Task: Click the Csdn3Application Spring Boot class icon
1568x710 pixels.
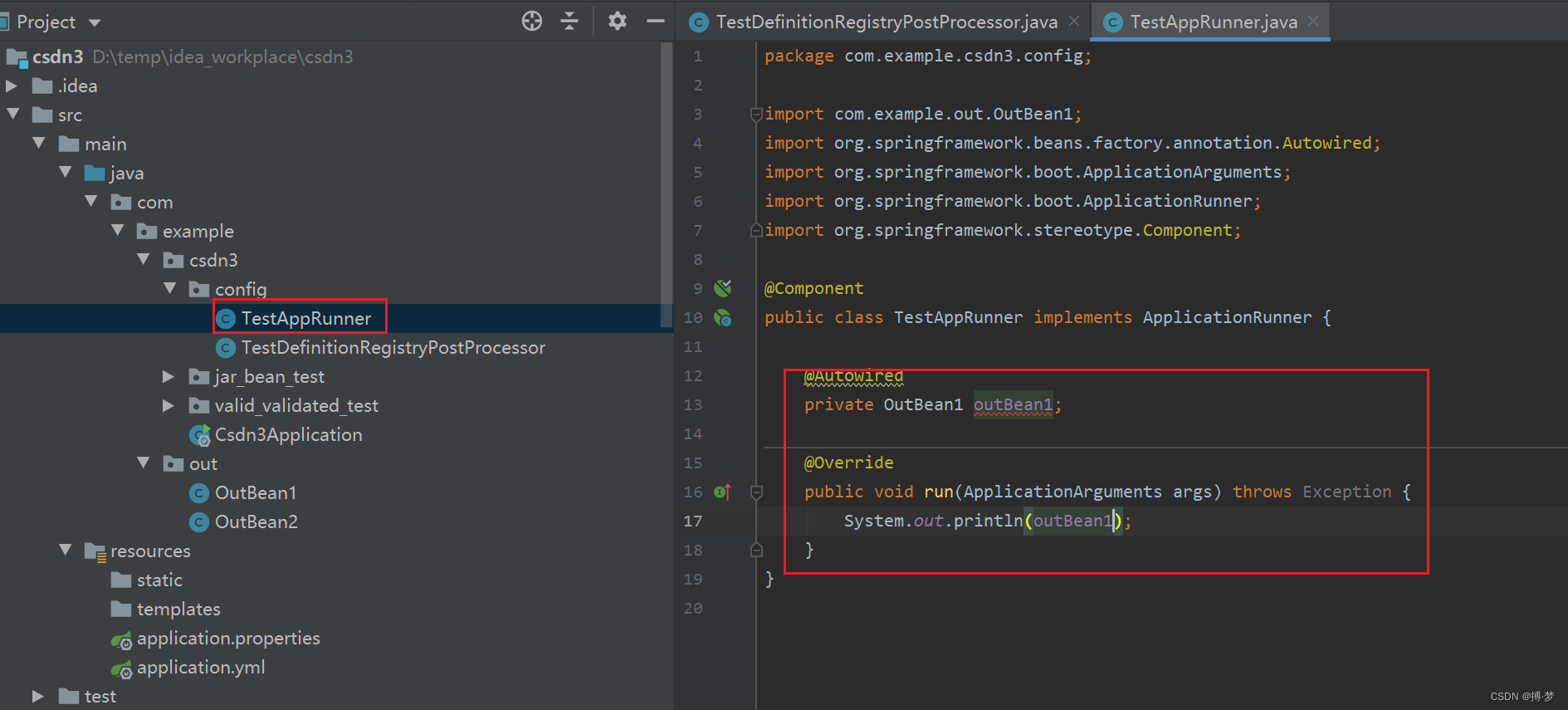Action: click(x=200, y=434)
